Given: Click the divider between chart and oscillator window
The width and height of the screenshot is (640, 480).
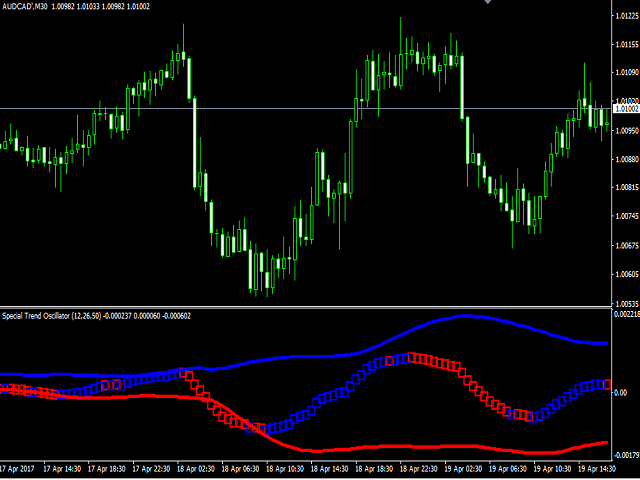Looking at the screenshot, I should (306, 307).
